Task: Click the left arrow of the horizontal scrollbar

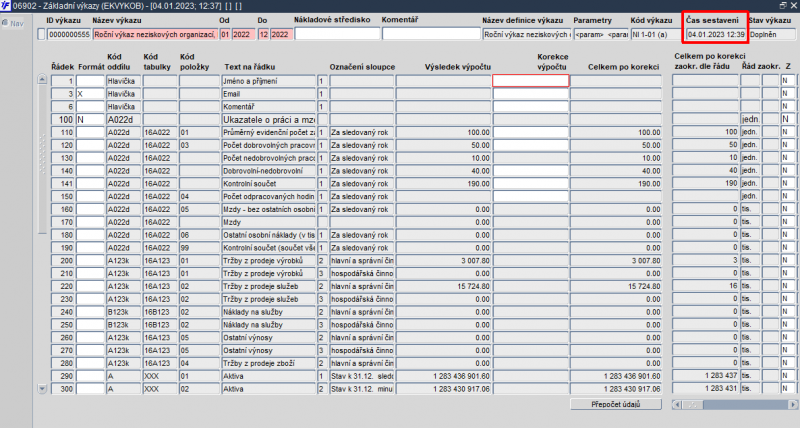Action: point(677,405)
